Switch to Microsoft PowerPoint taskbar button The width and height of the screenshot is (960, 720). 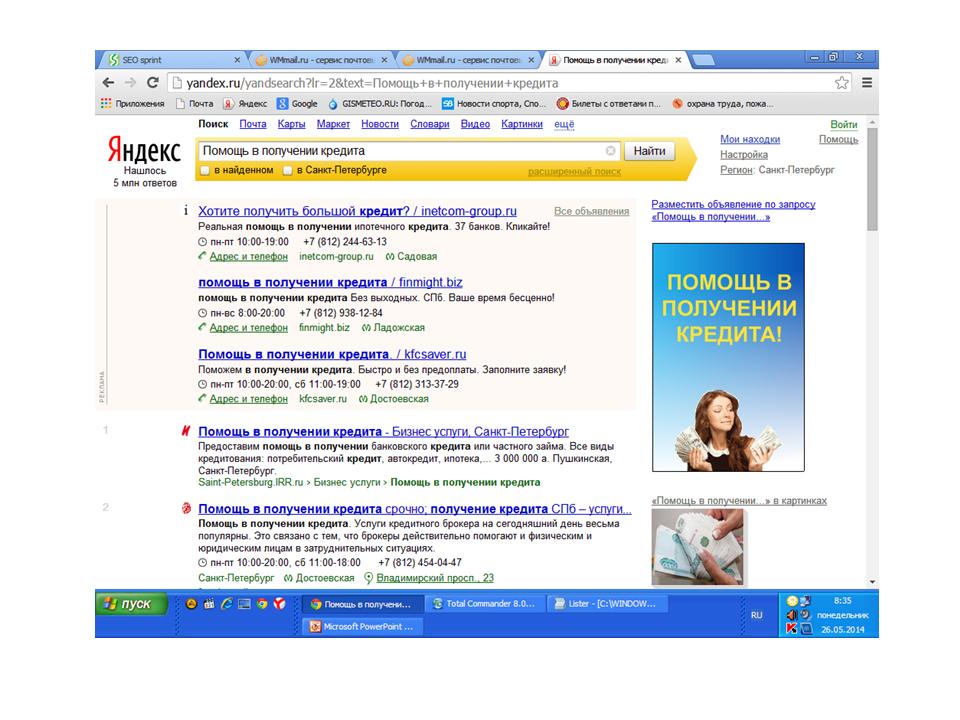click(x=362, y=626)
